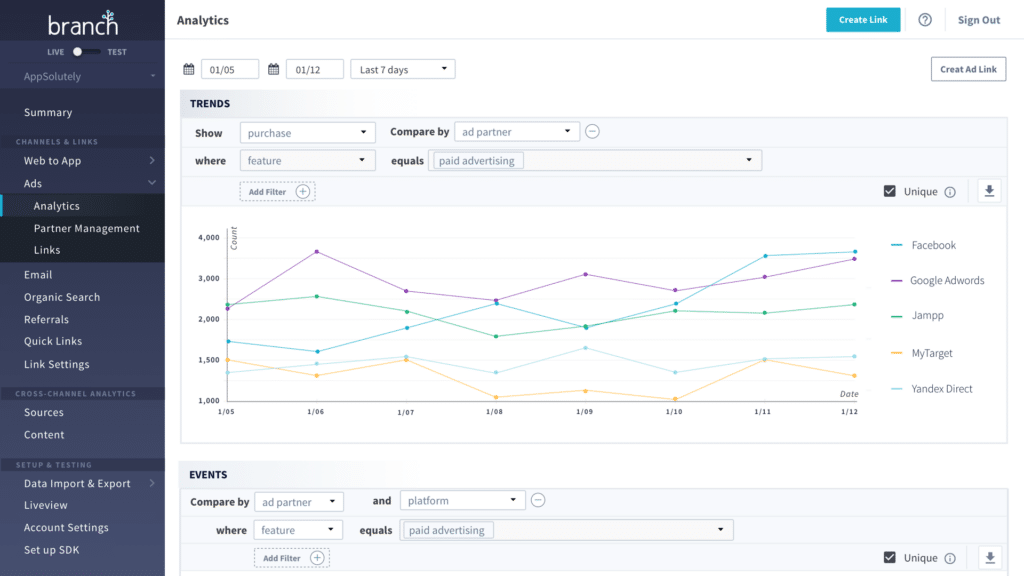Click Facebook data point at 1/12
Image resolution: width=1024 pixels, height=576 pixels.
tap(855, 251)
